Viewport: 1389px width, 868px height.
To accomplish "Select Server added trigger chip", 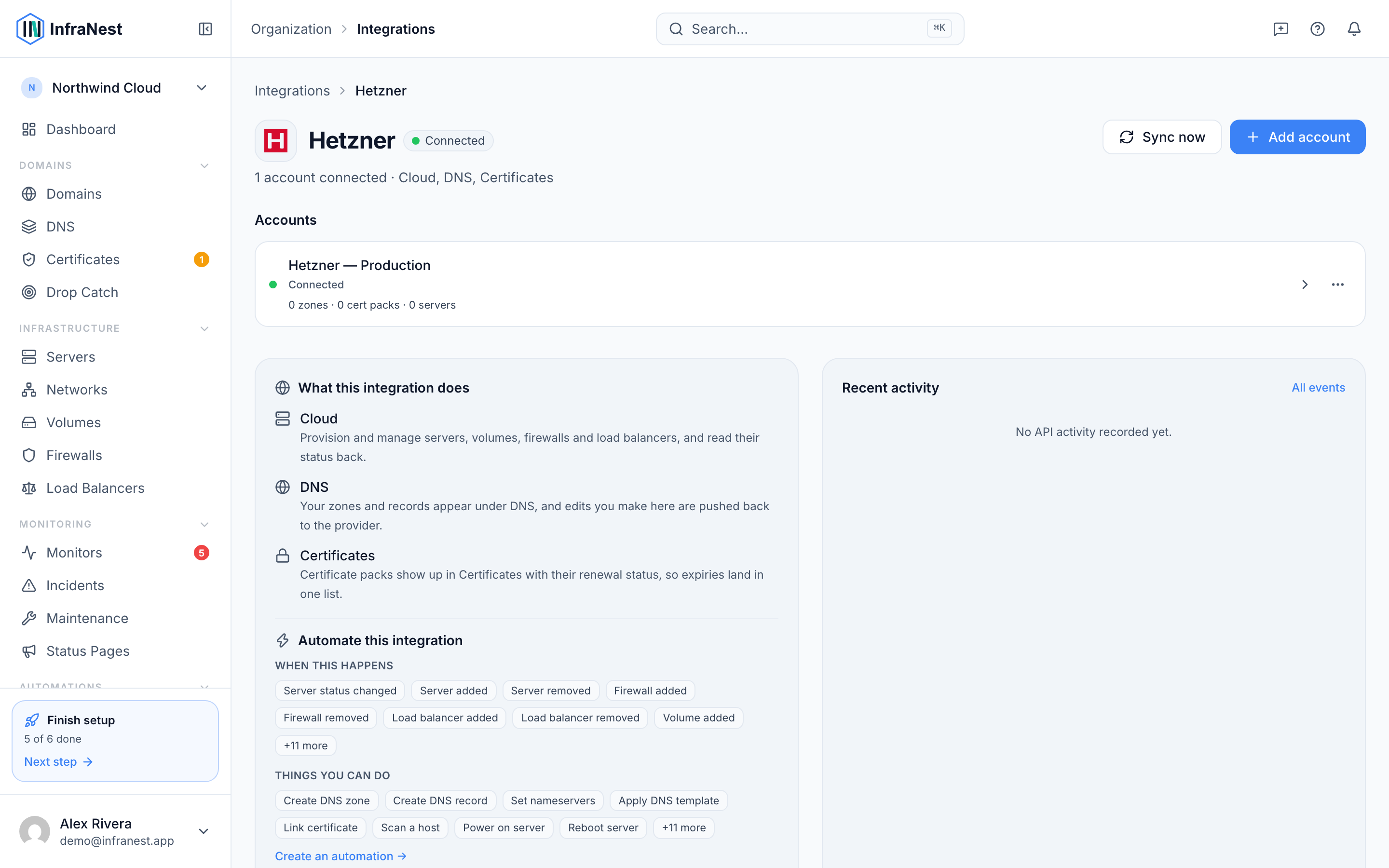I will (453, 691).
